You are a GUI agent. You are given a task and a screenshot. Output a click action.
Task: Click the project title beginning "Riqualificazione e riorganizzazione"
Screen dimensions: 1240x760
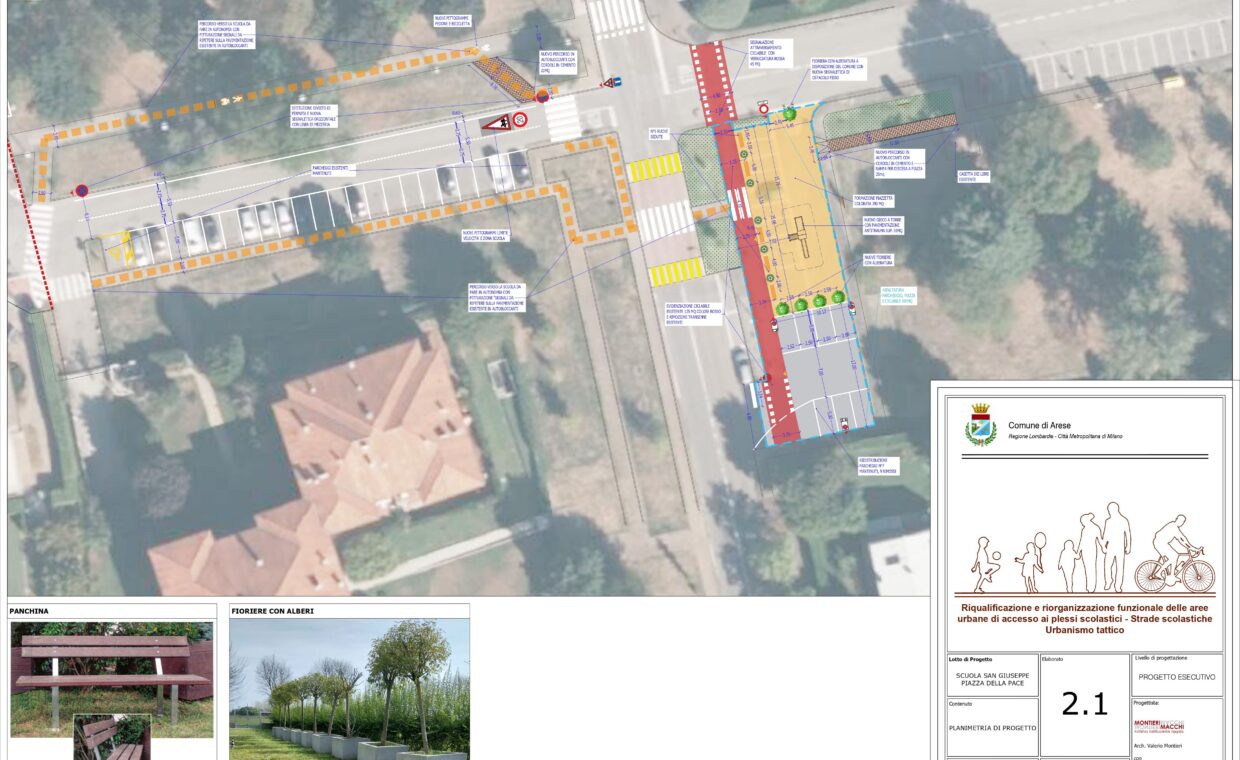click(1085, 619)
